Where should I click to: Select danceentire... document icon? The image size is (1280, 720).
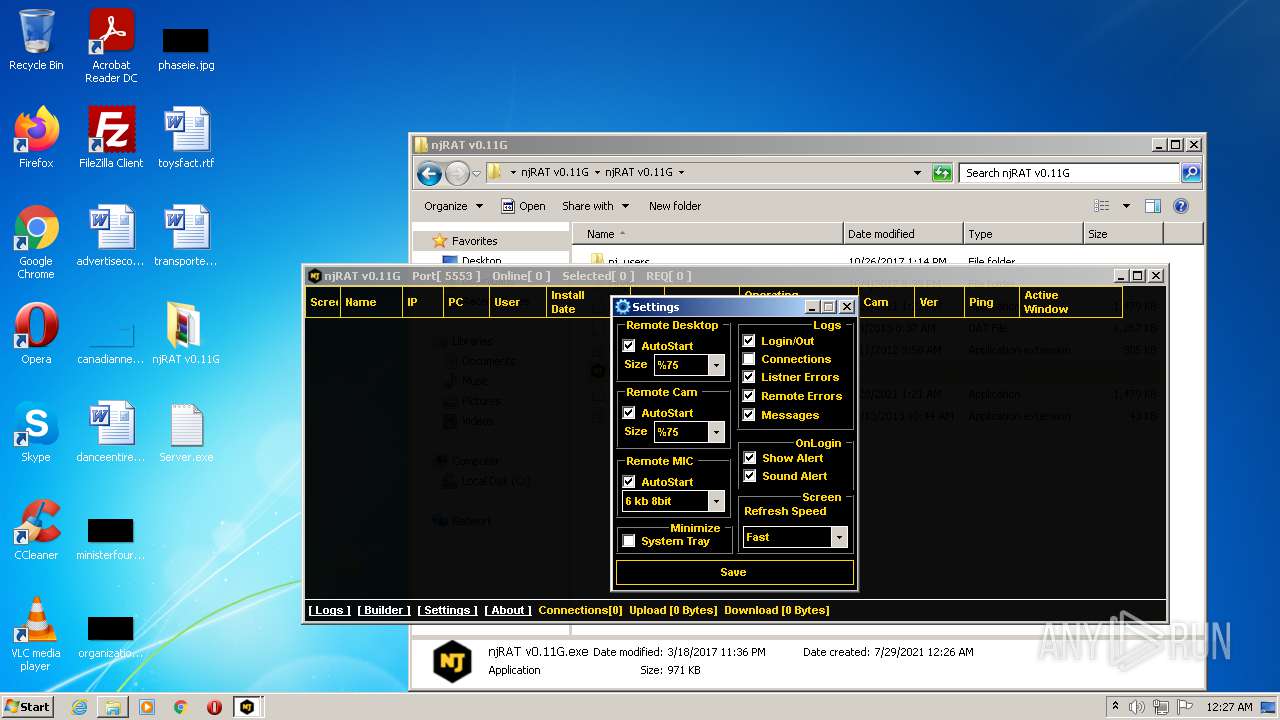pyautogui.click(x=111, y=432)
